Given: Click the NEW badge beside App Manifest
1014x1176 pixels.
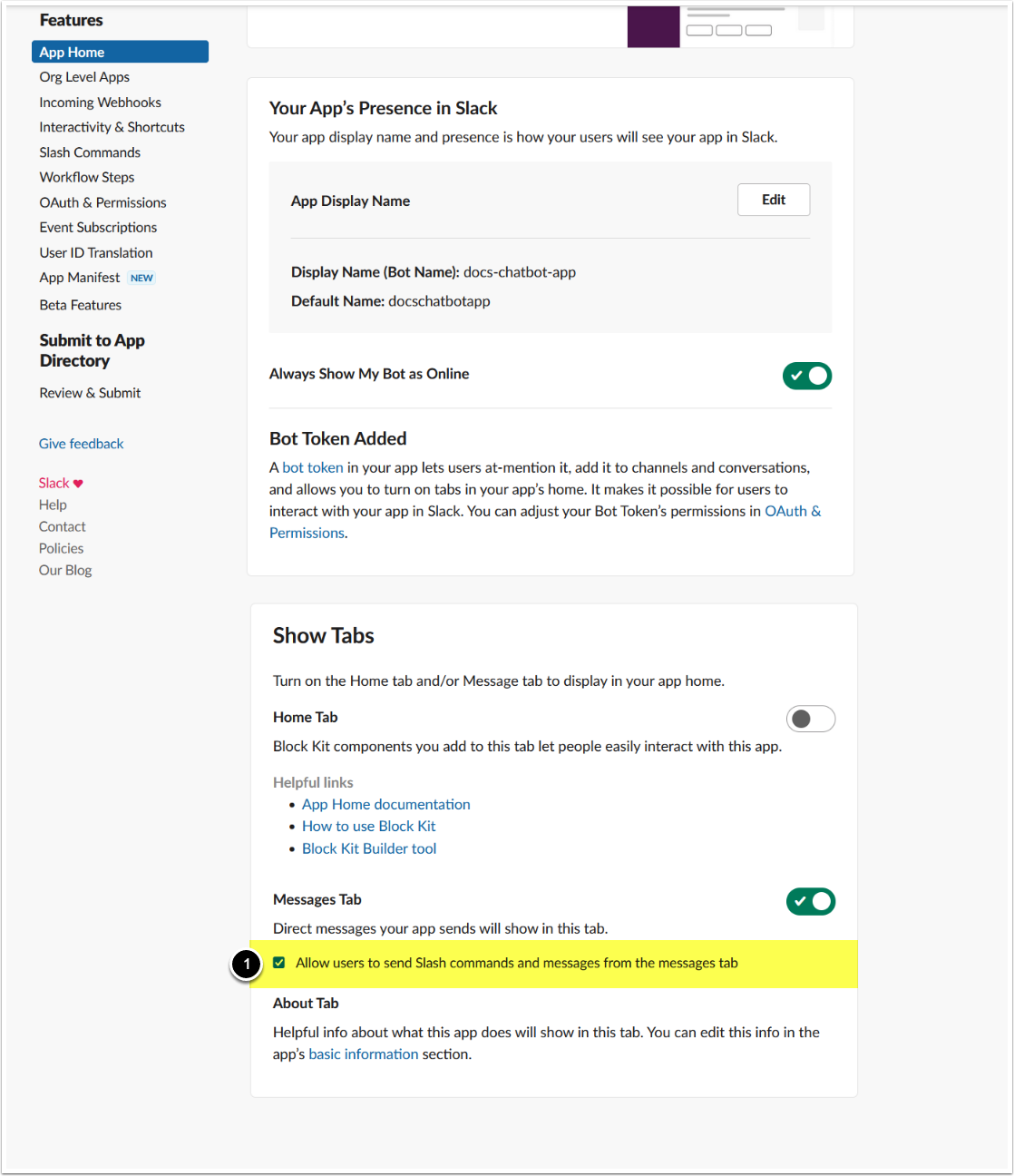Looking at the screenshot, I should 141,278.
